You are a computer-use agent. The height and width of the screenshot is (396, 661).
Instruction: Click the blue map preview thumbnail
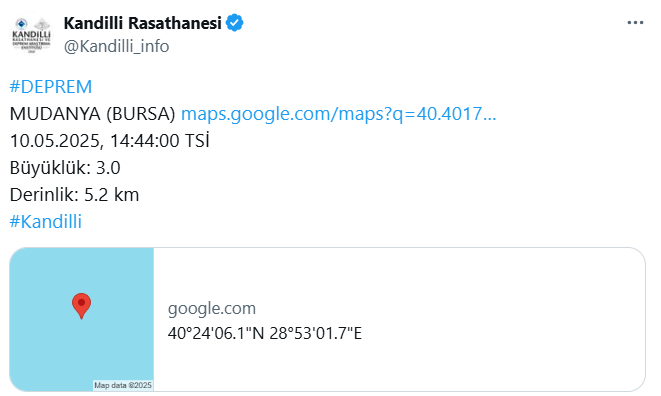82,319
